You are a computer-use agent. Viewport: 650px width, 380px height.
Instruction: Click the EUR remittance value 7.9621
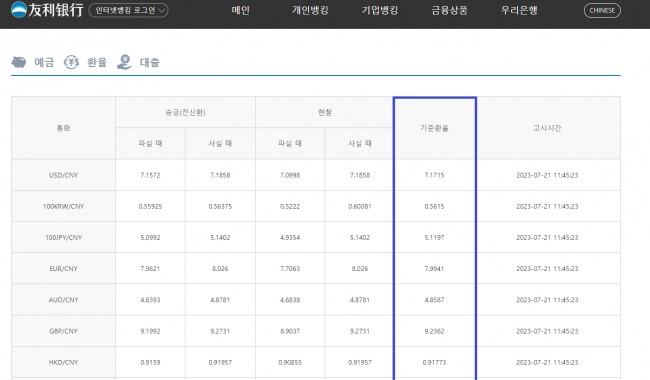(150, 269)
